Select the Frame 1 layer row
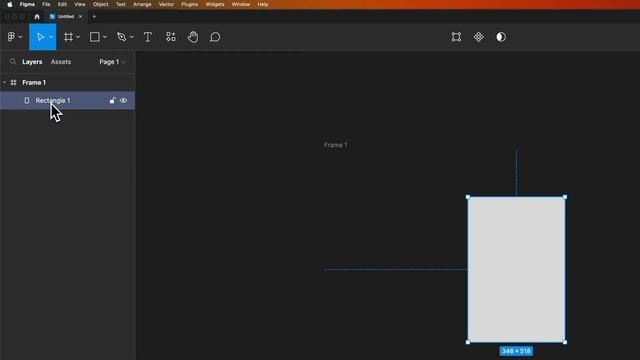640x360 pixels. [x=67, y=82]
